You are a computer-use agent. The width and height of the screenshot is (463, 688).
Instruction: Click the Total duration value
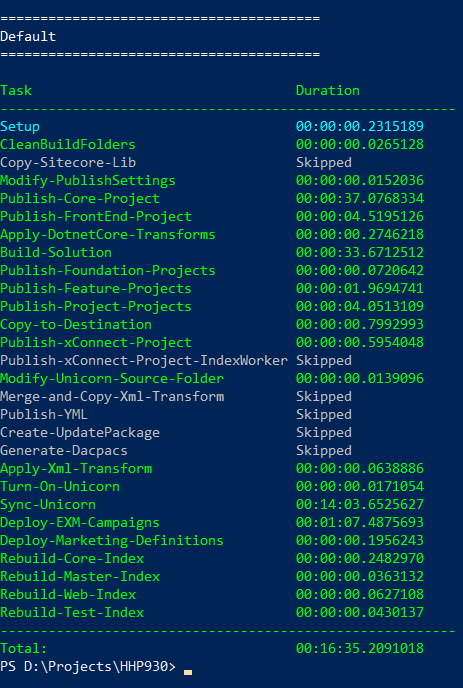point(360,649)
